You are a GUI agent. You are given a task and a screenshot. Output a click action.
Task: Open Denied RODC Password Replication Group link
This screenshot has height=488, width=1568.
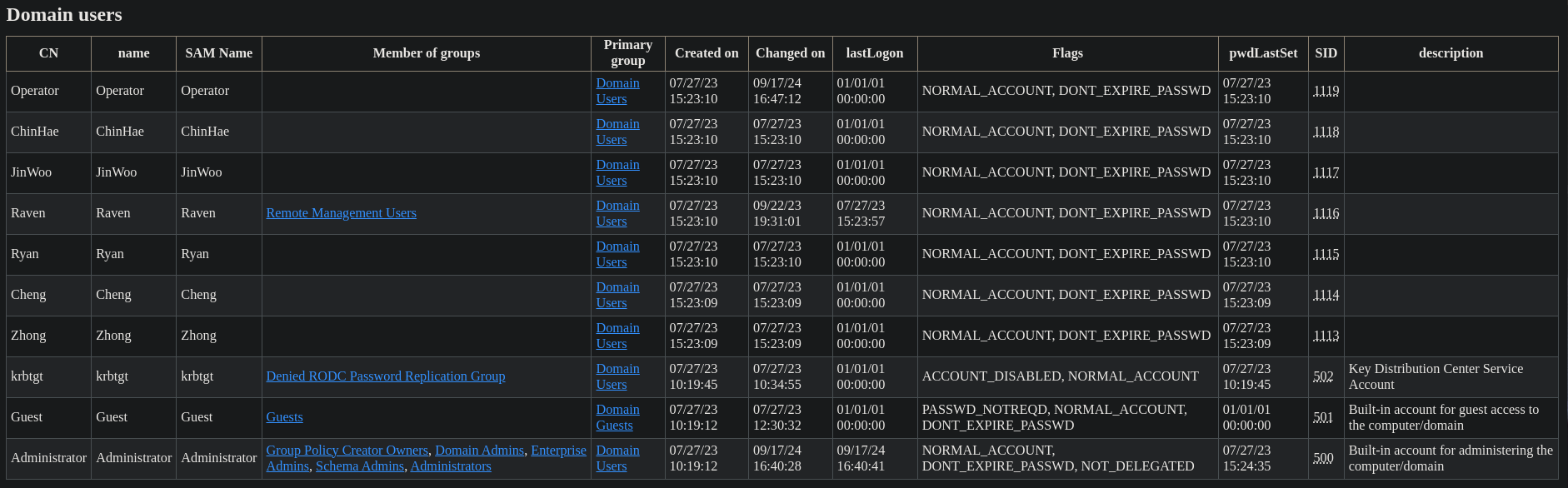click(386, 376)
